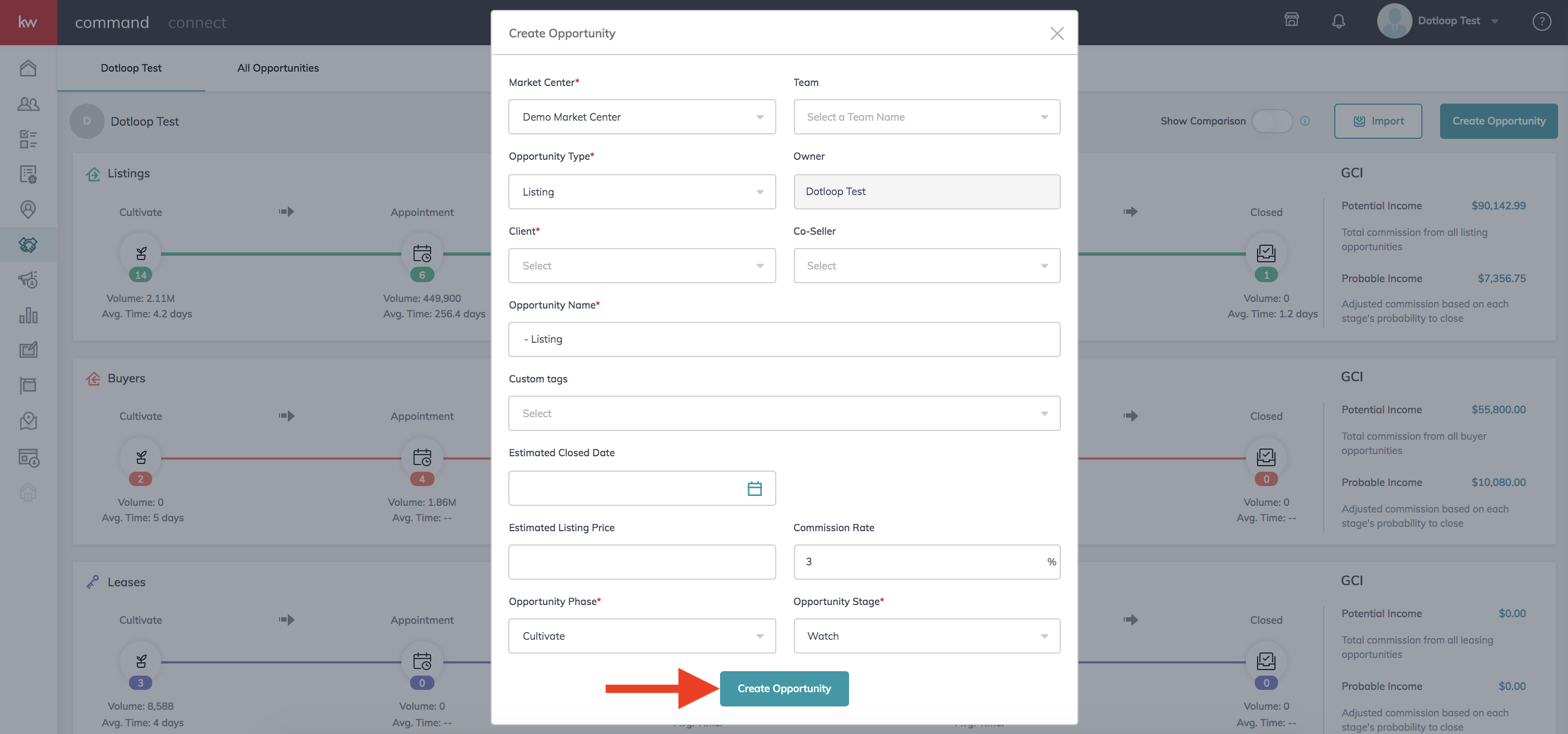Click the Import button
1568x734 pixels.
coord(1378,121)
